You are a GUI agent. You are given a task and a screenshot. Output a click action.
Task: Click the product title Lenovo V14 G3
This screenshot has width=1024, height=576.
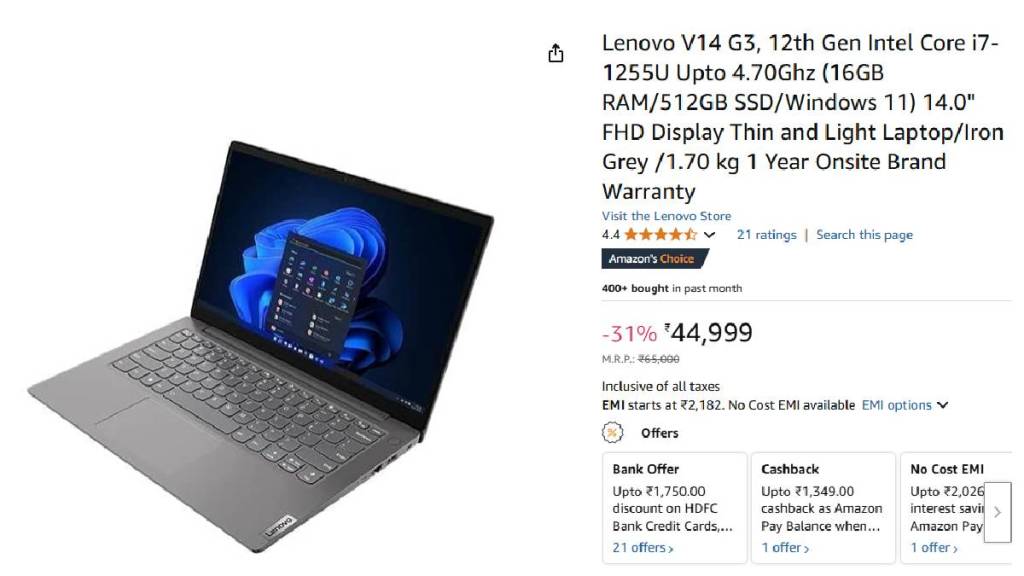(x=802, y=117)
